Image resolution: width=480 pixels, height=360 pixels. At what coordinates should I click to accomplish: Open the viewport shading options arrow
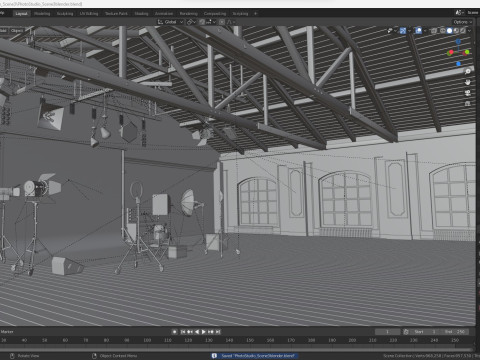point(470,31)
